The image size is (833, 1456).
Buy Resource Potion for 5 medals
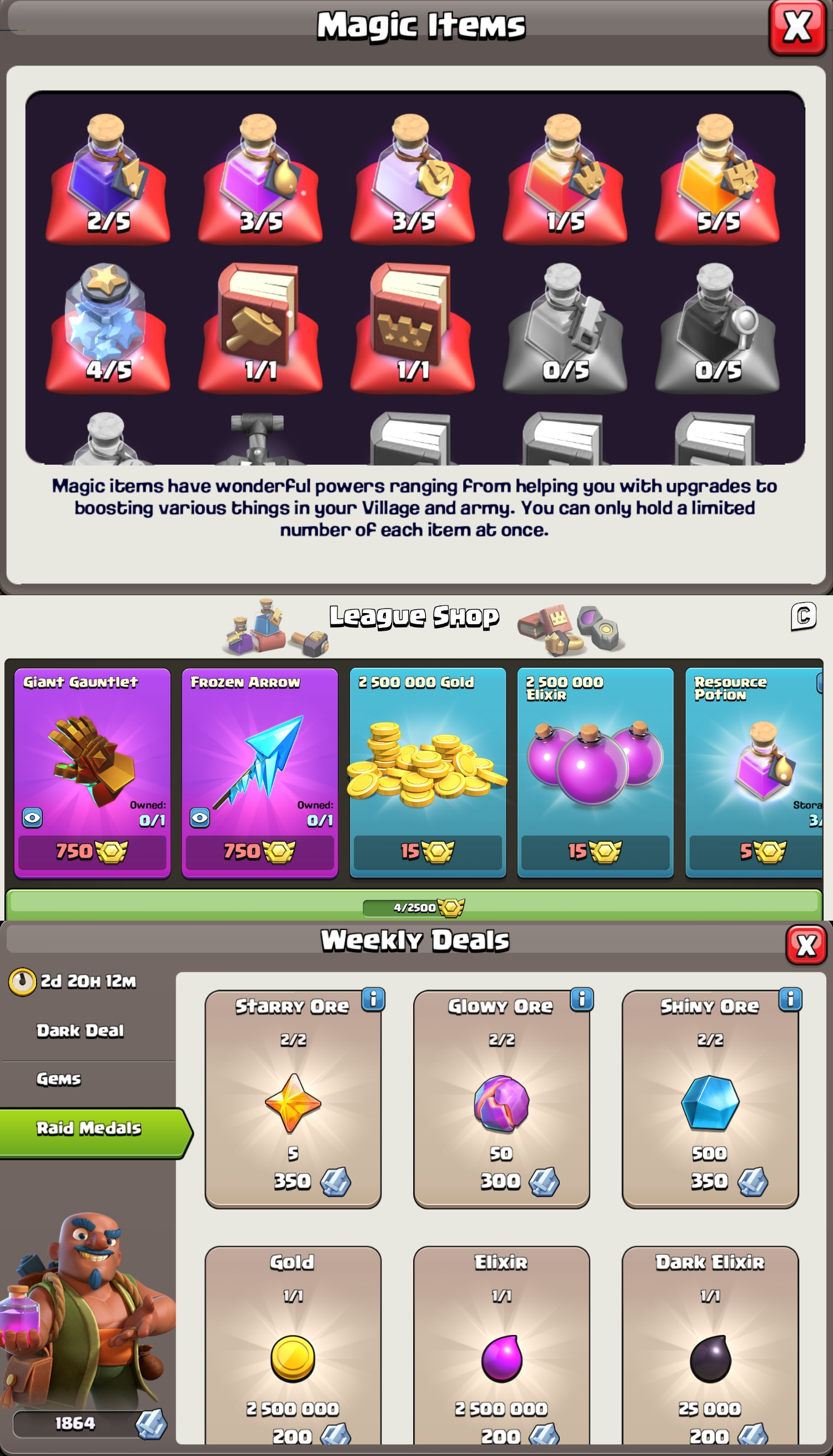click(x=756, y=852)
